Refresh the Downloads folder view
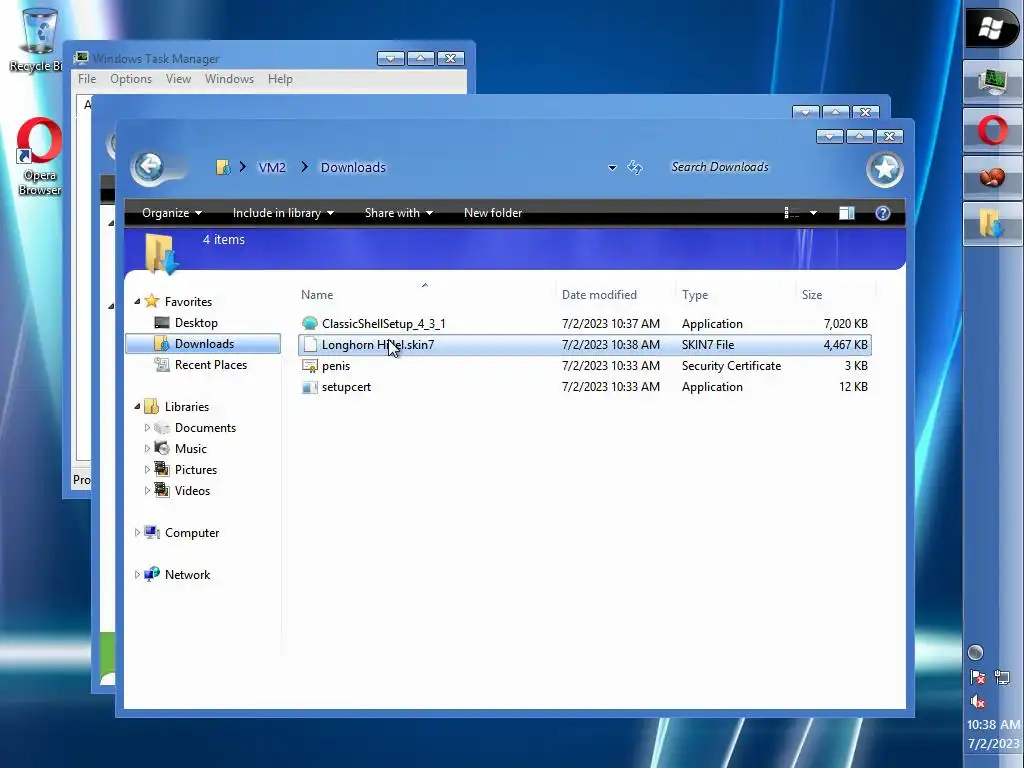Screen dimensions: 1024x768 tap(635, 167)
